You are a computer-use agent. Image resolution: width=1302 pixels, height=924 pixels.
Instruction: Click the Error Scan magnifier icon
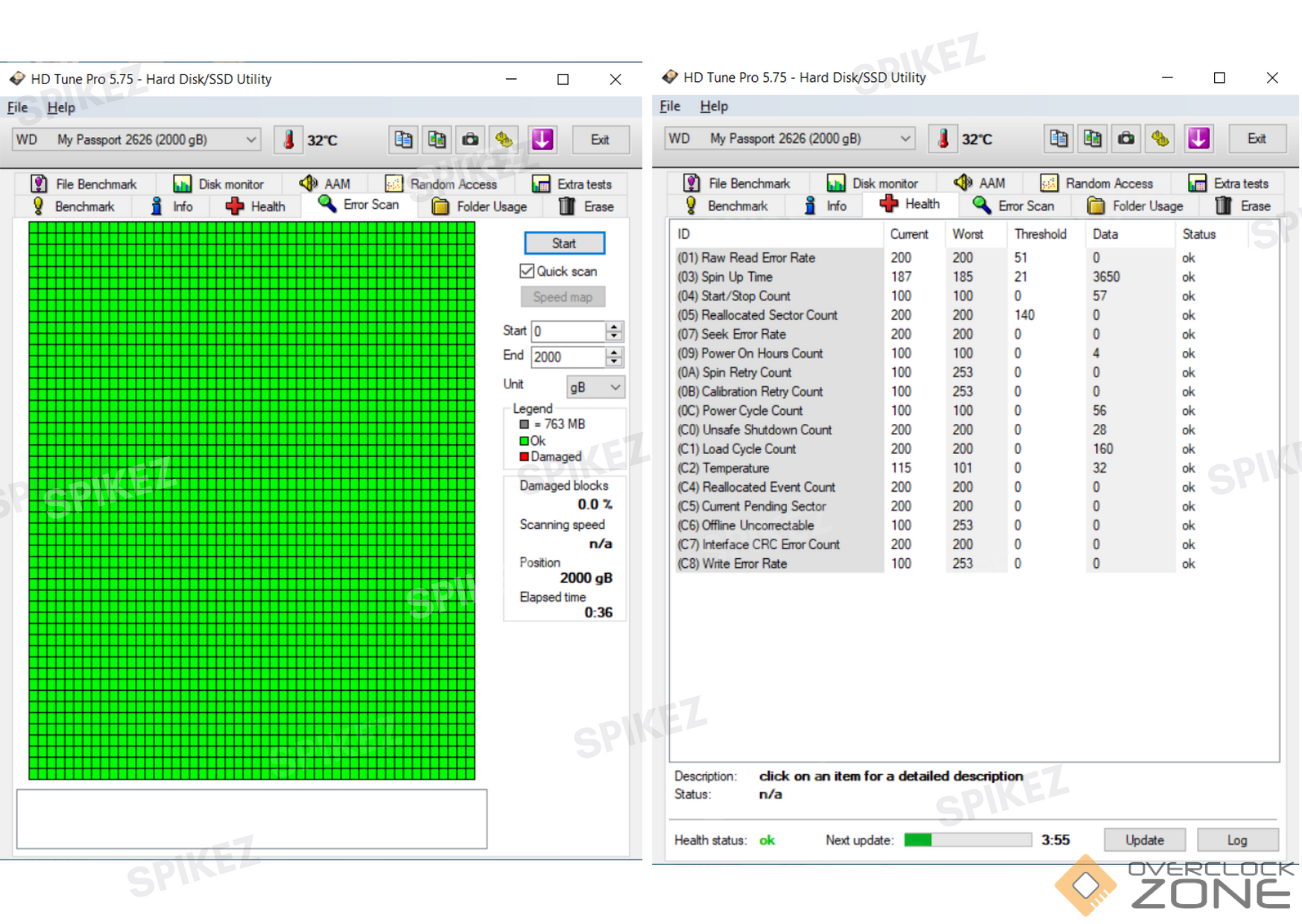326,205
